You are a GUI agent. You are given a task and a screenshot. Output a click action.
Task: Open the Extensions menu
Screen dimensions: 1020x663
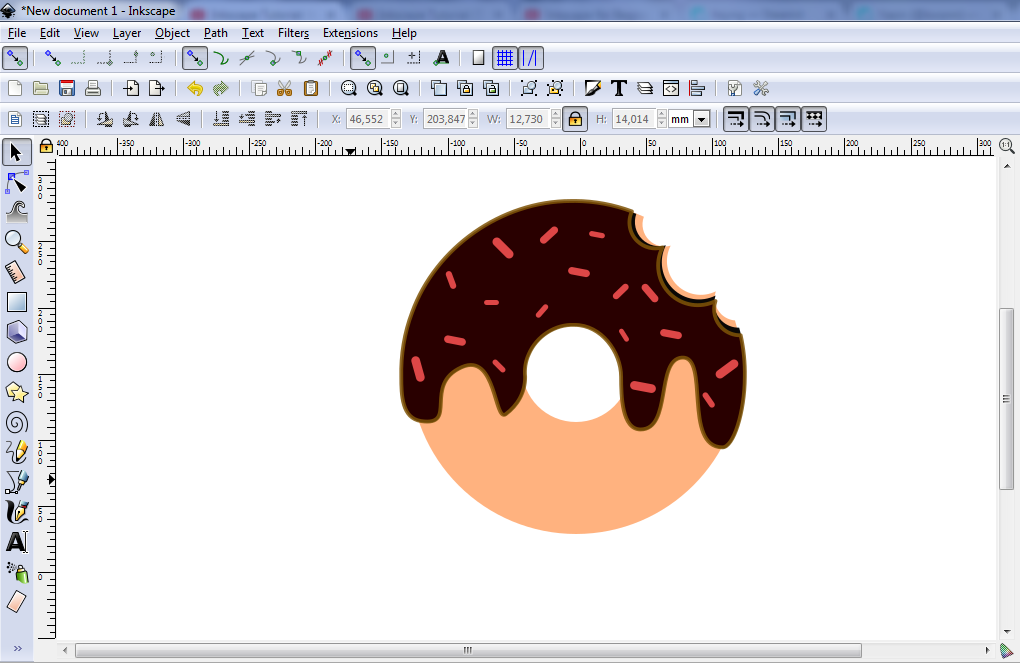pyautogui.click(x=350, y=33)
